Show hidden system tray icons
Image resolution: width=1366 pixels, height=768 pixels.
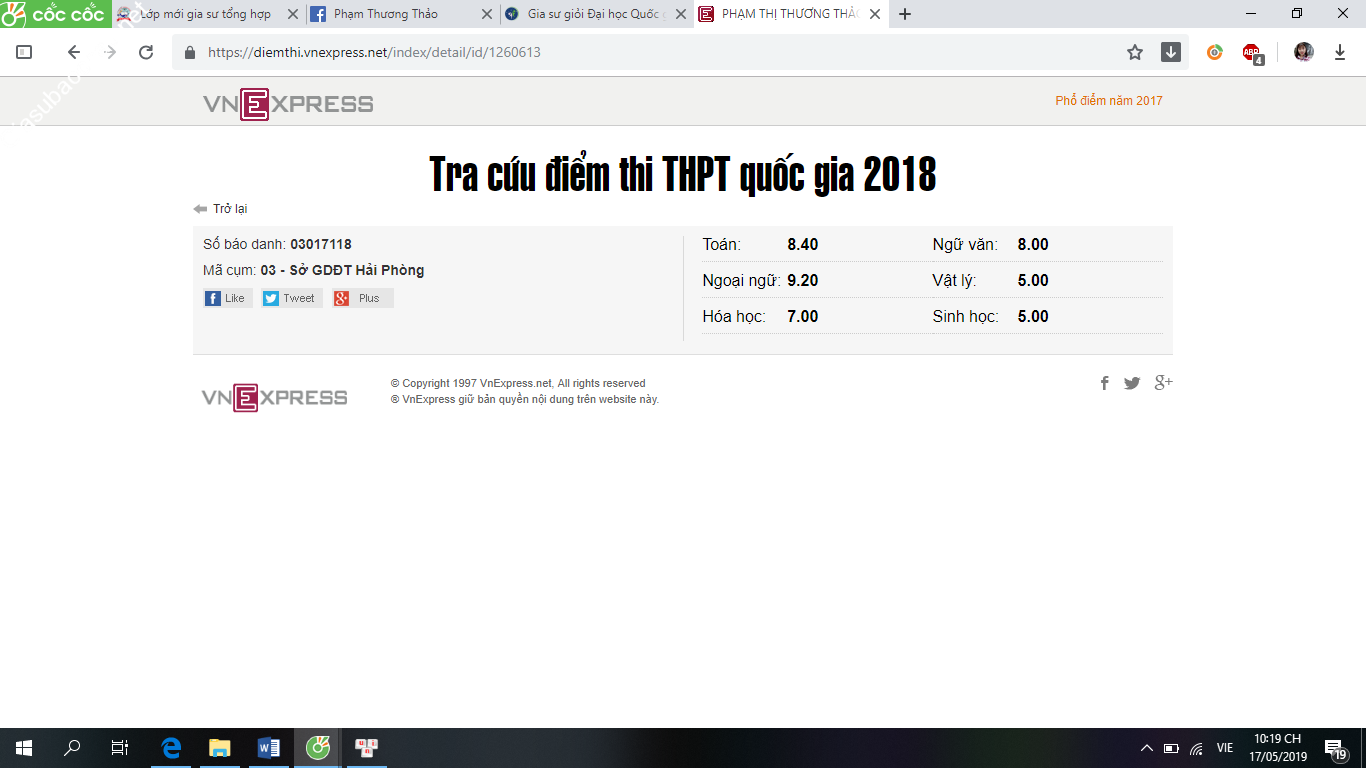tap(1146, 748)
